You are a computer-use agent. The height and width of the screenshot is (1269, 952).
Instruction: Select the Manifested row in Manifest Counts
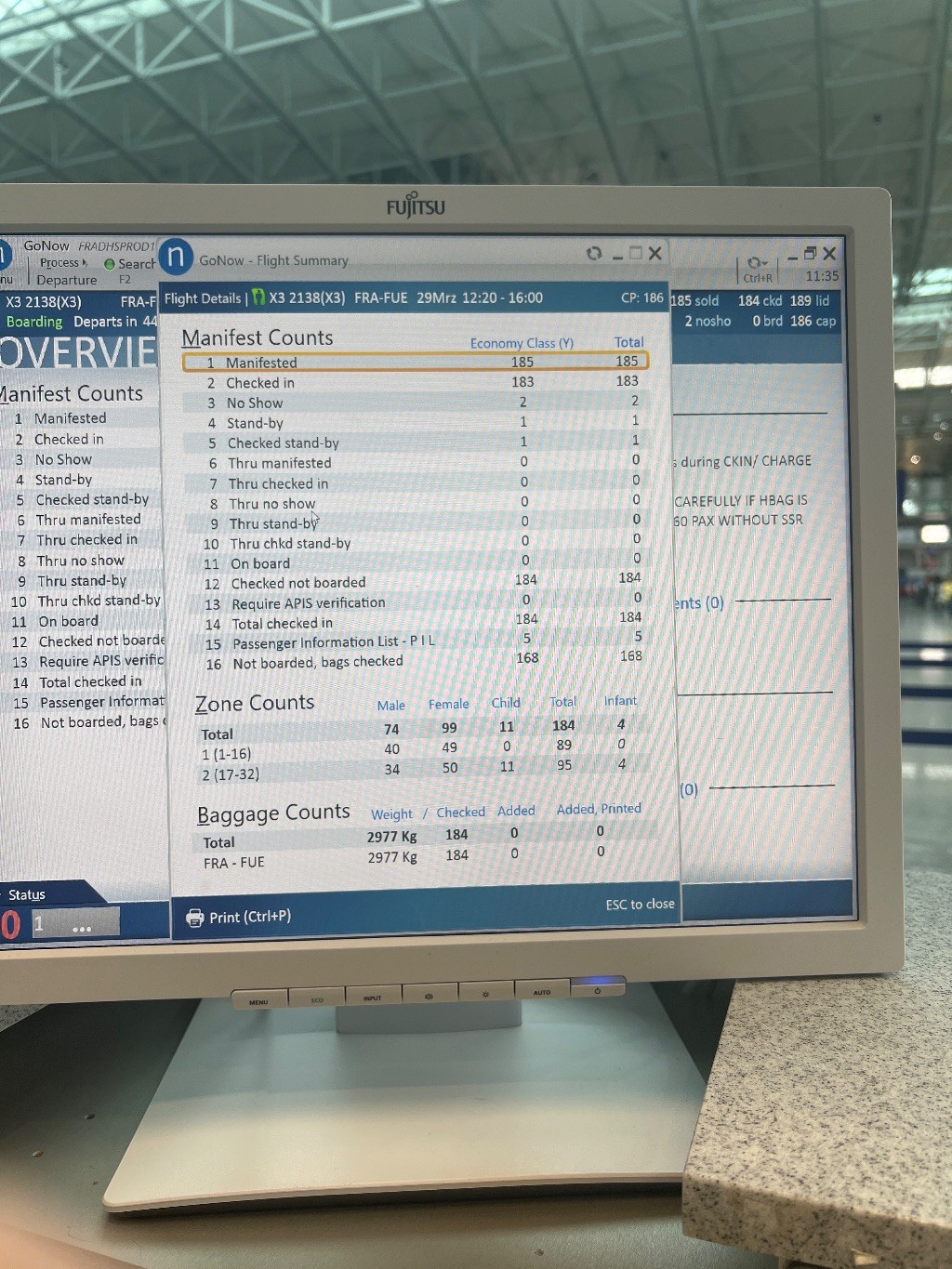(415, 362)
